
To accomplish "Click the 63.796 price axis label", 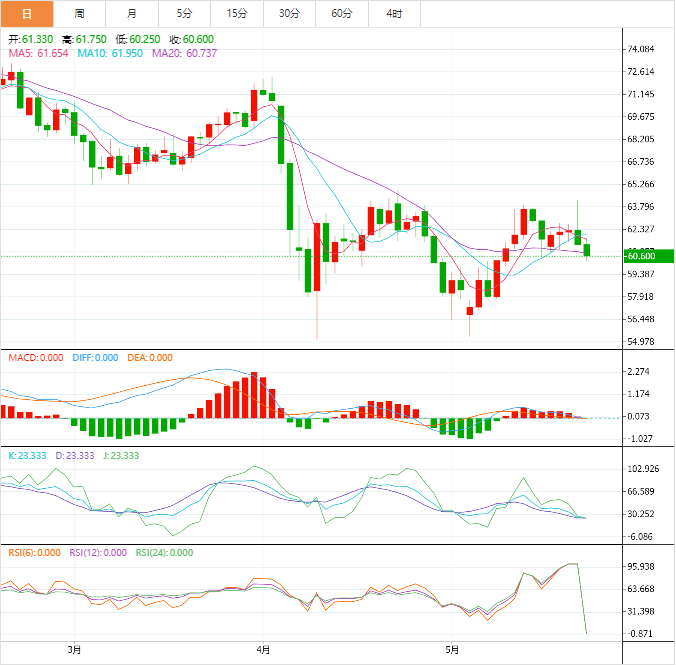I will (641, 207).
